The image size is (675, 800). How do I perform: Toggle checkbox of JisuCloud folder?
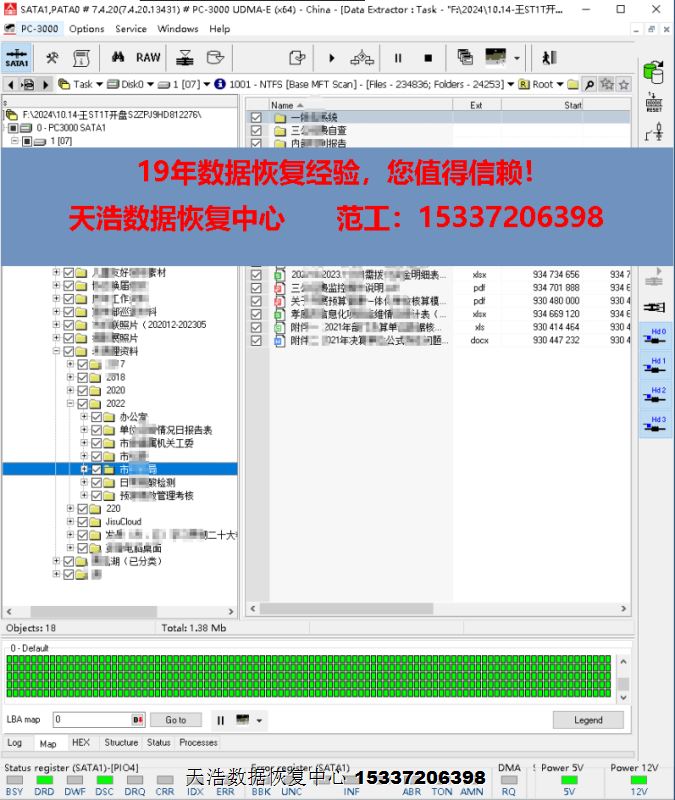[83, 522]
